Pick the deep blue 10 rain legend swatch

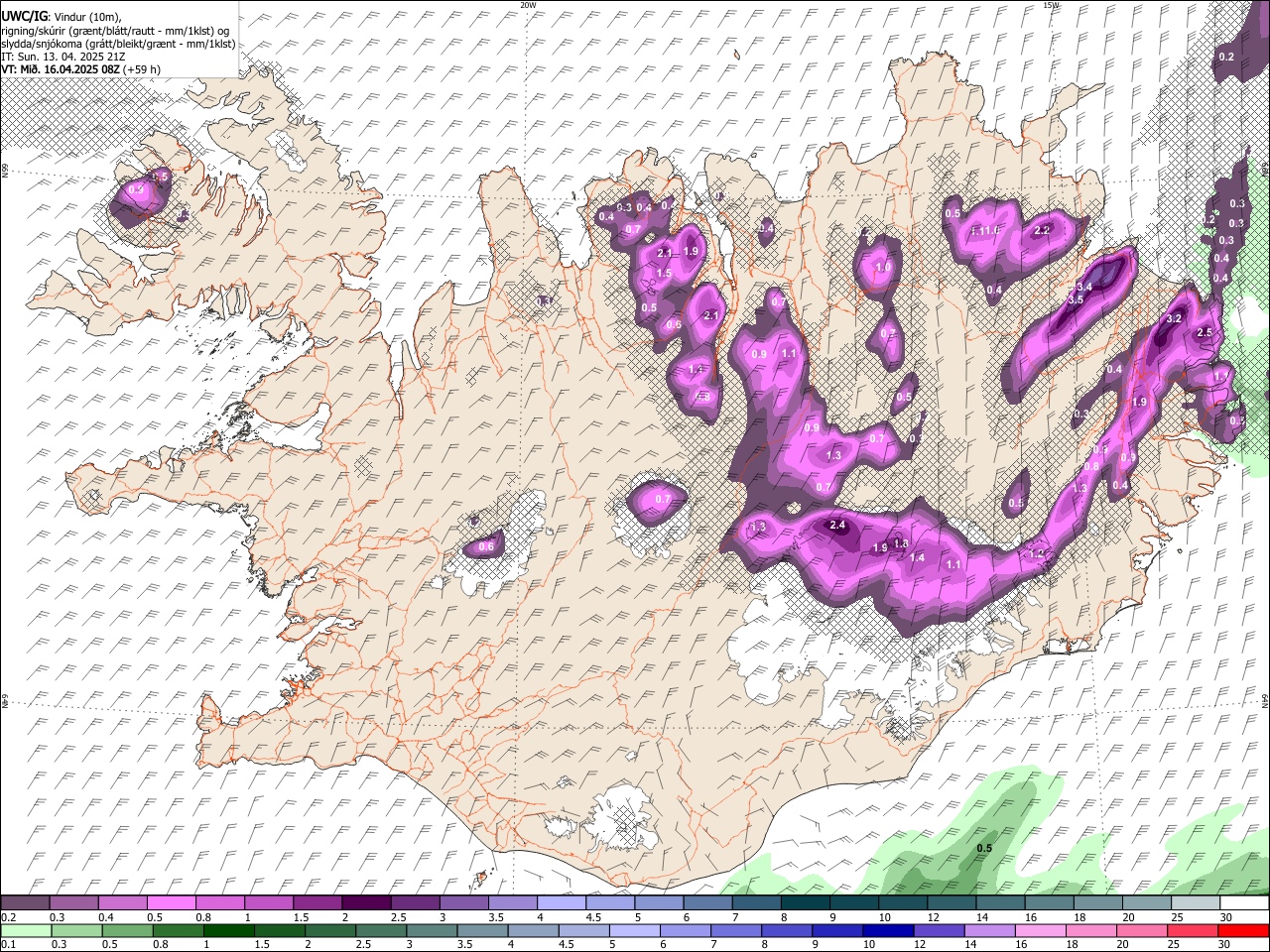[x=887, y=930]
